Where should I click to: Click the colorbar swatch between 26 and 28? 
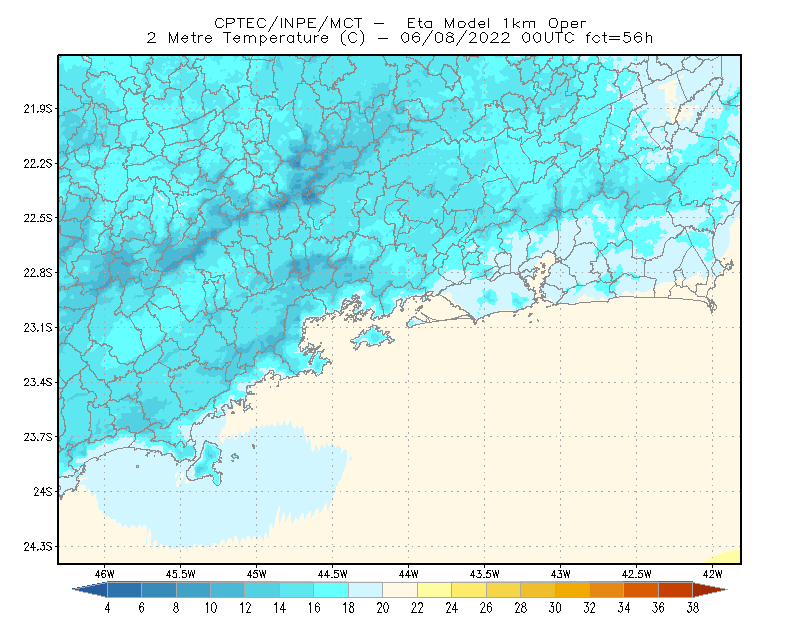tap(503, 589)
